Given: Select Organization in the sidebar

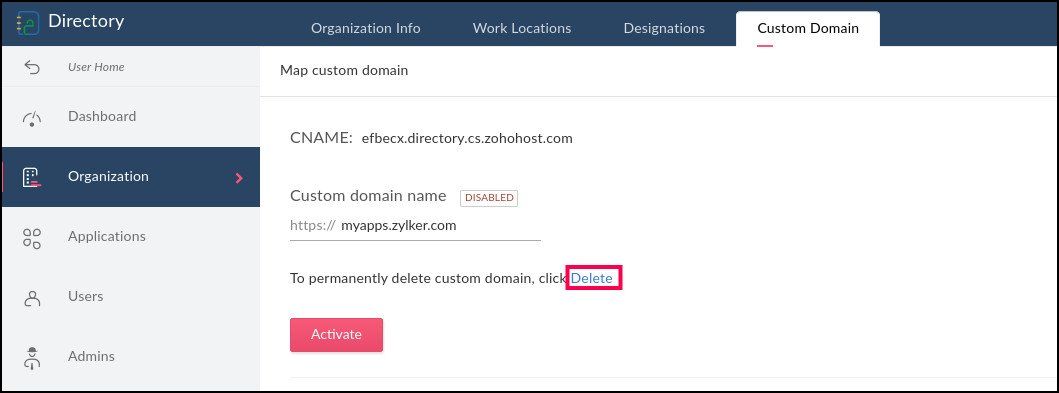Looking at the screenshot, I should tap(131, 177).
